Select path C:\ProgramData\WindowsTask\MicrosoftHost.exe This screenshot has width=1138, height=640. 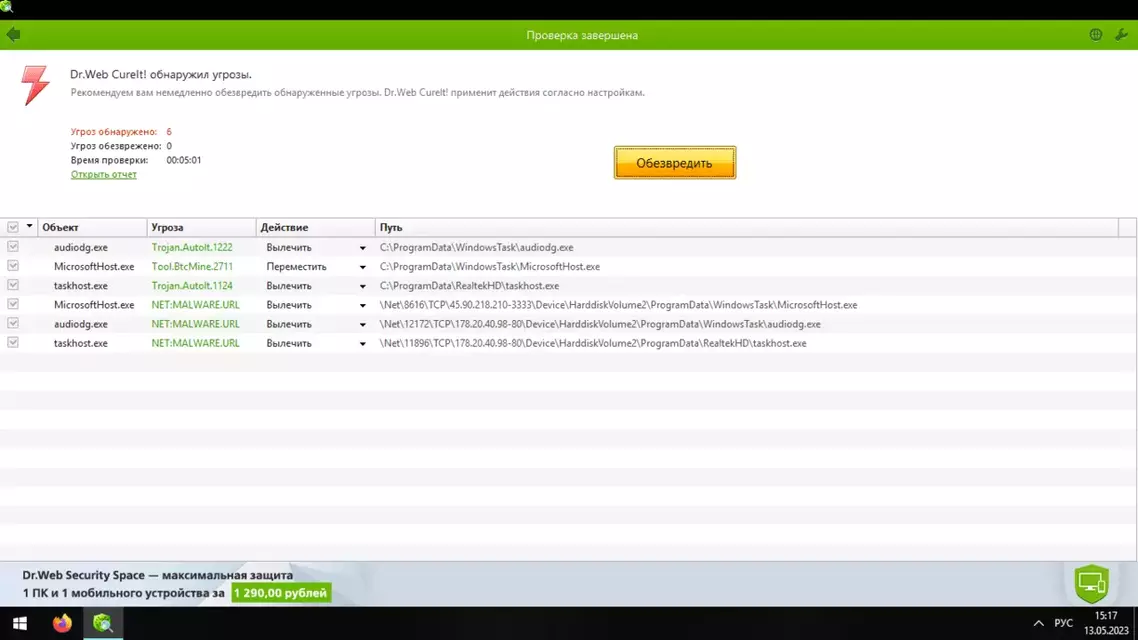point(489,266)
